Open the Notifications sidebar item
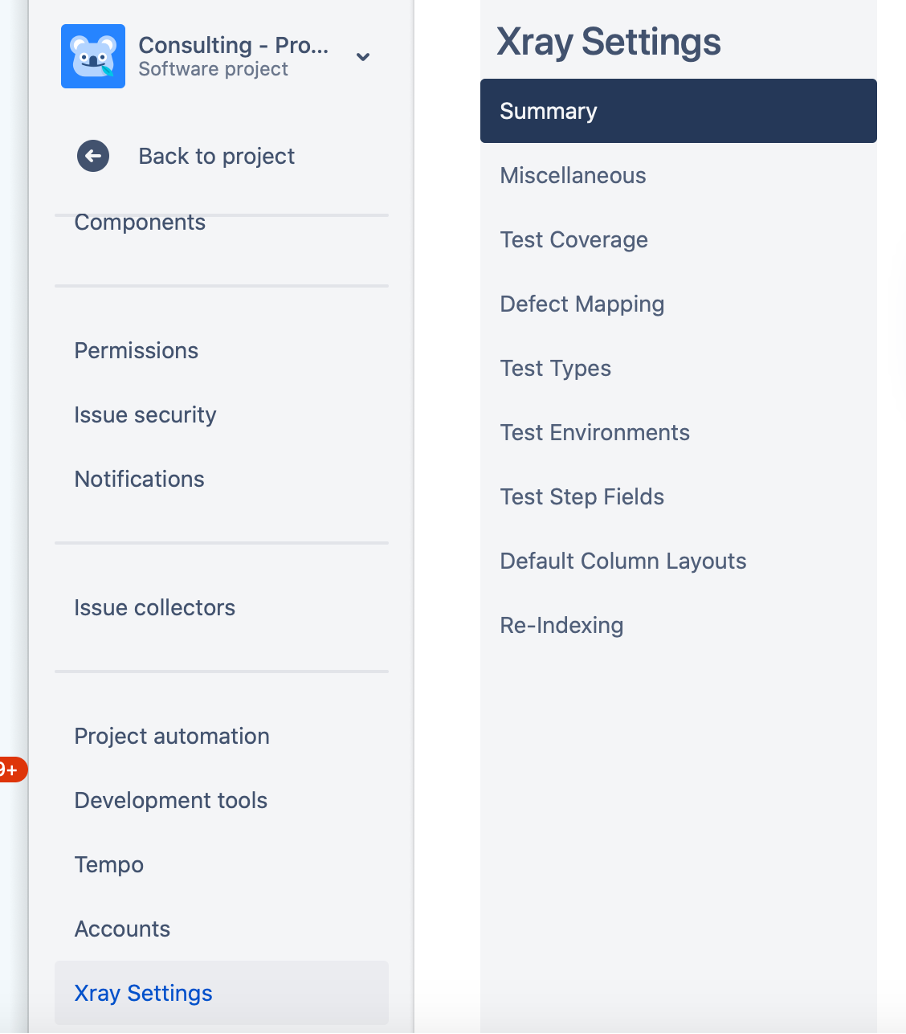Image resolution: width=906 pixels, height=1034 pixels. pyautogui.click(x=139, y=479)
